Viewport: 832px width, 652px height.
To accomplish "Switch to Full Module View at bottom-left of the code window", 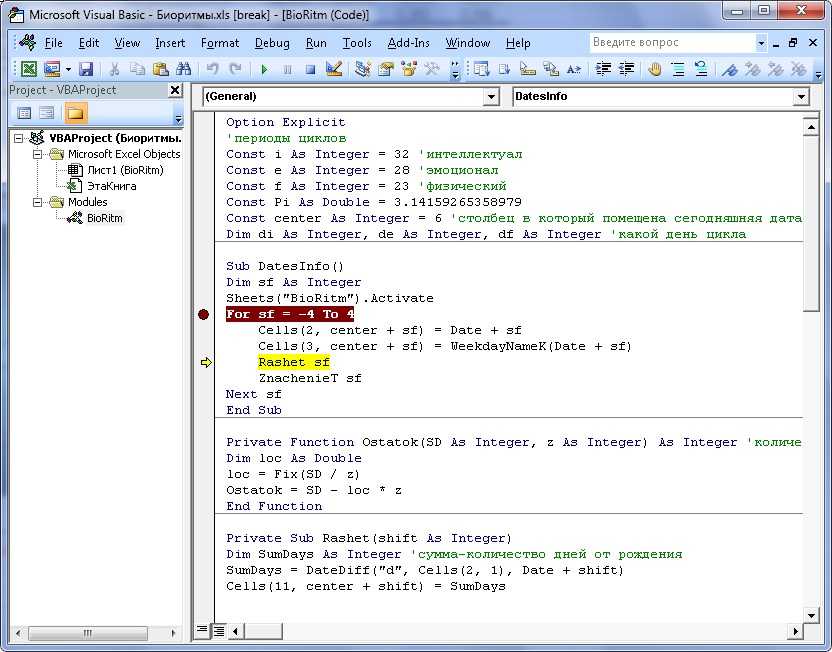I will pyautogui.click(x=218, y=631).
